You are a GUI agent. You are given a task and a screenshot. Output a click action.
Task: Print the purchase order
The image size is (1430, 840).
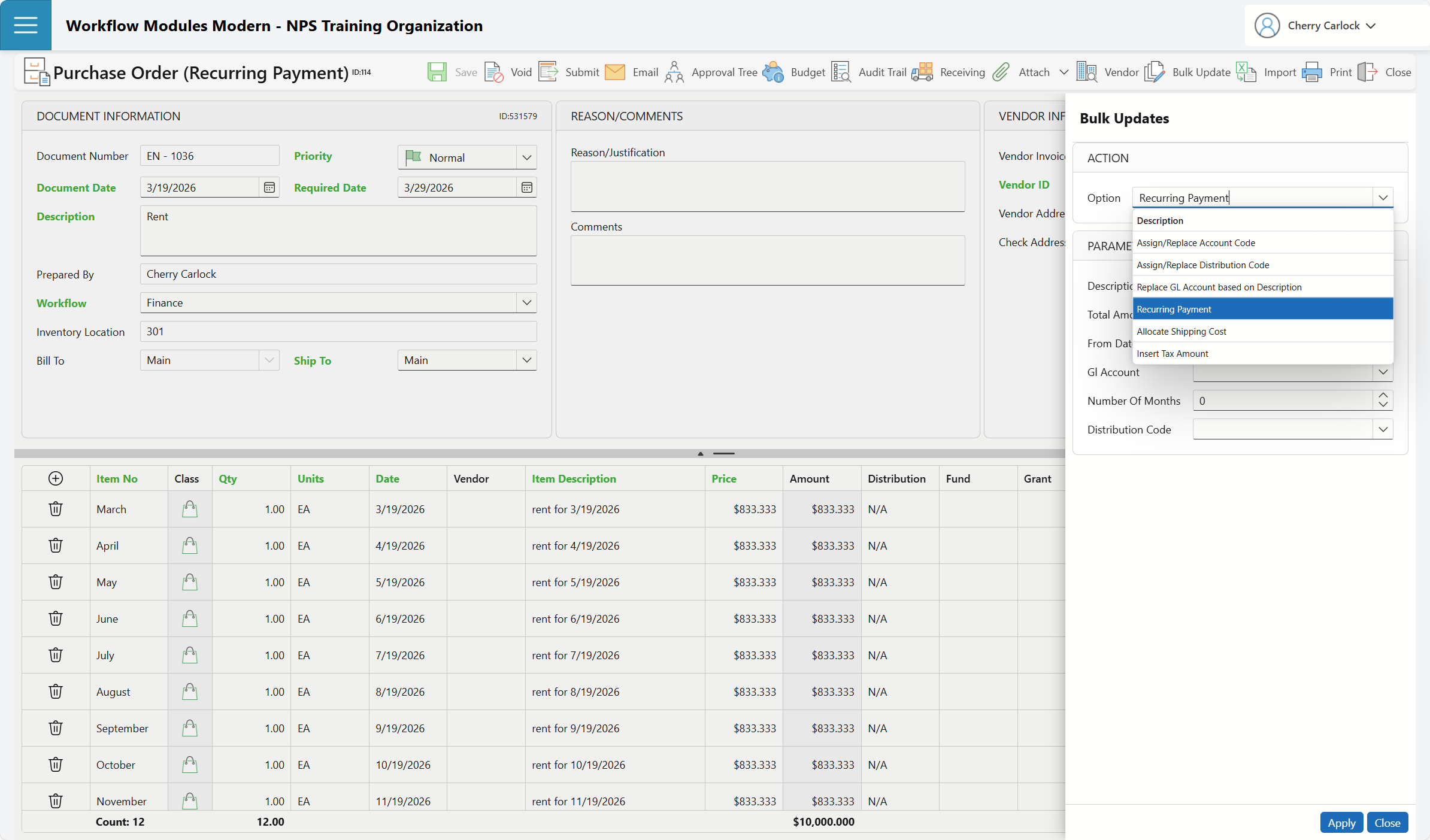pos(1312,72)
